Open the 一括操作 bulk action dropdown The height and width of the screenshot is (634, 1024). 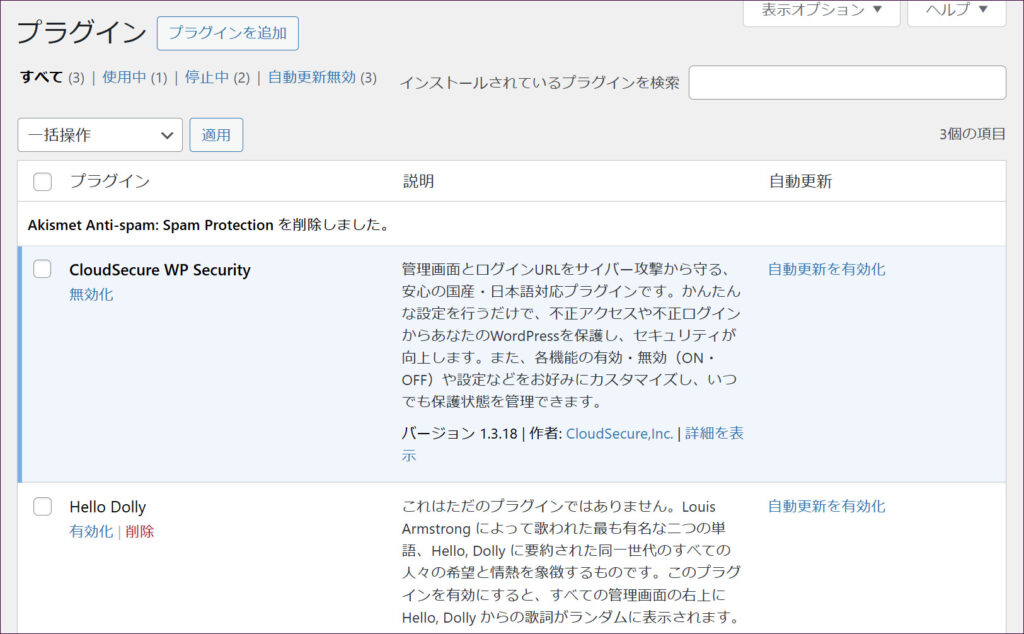[100, 135]
